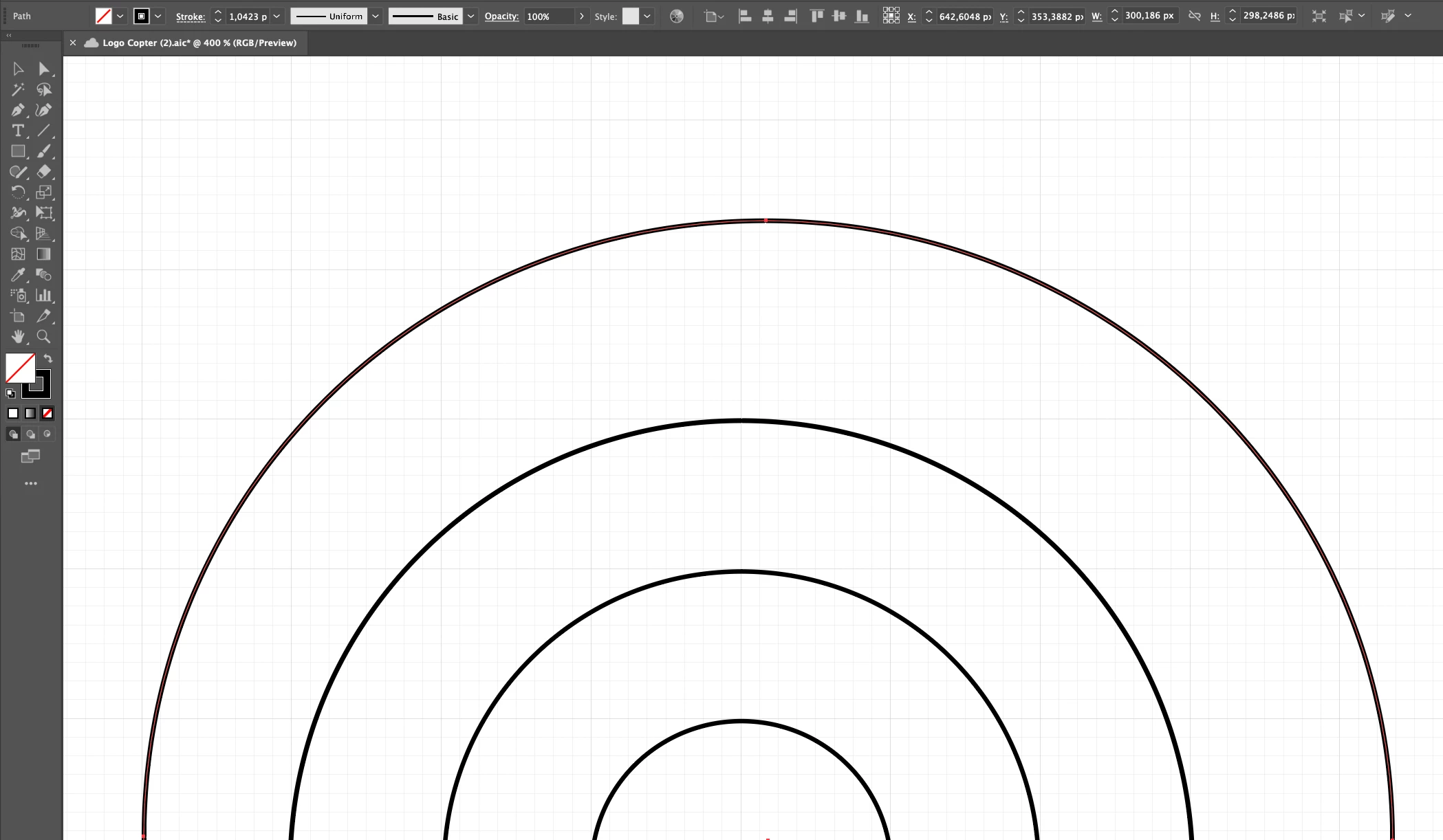
Task: Toggle constrain width and height proportions link
Action: click(x=1195, y=16)
